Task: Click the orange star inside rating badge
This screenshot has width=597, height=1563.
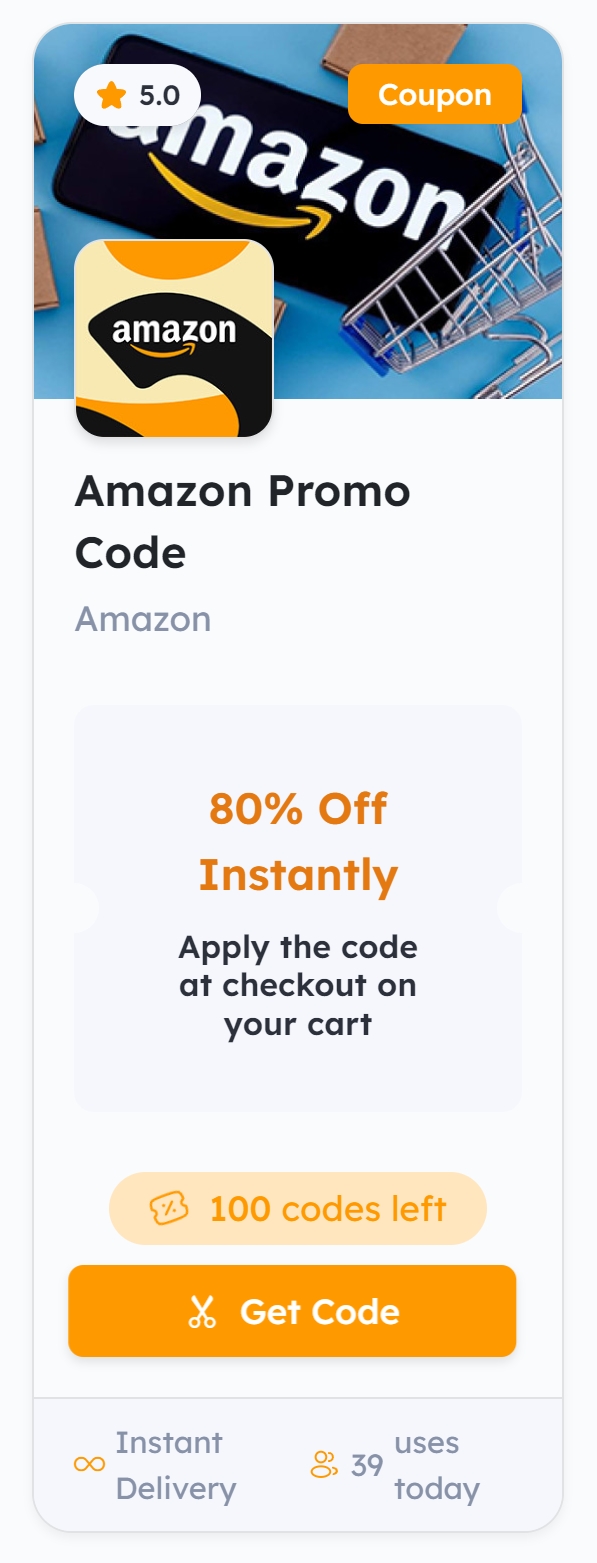Action: (109, 95)
